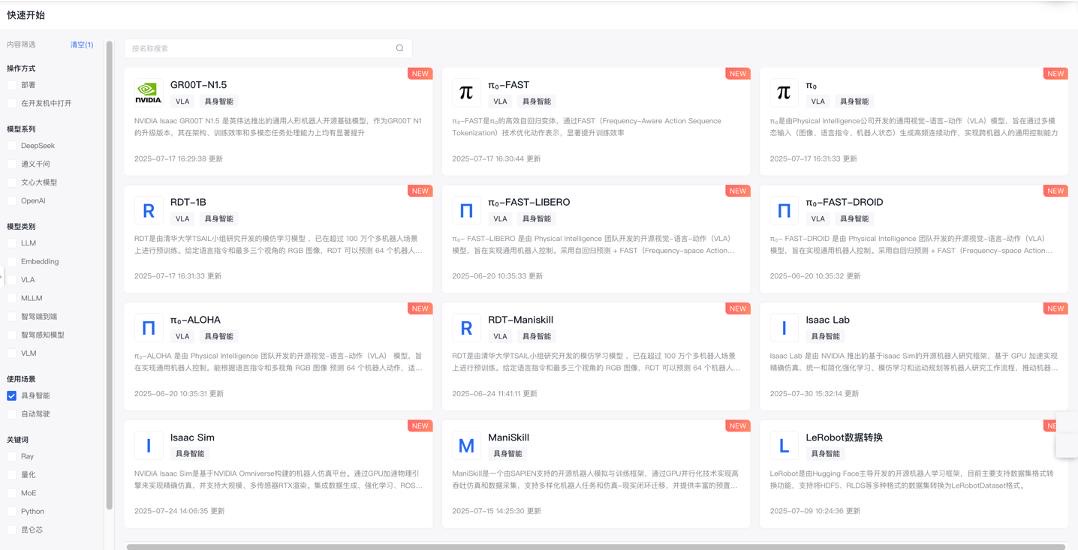
Task: Select the π₀-ALOHA card icon
Action: 148,328
